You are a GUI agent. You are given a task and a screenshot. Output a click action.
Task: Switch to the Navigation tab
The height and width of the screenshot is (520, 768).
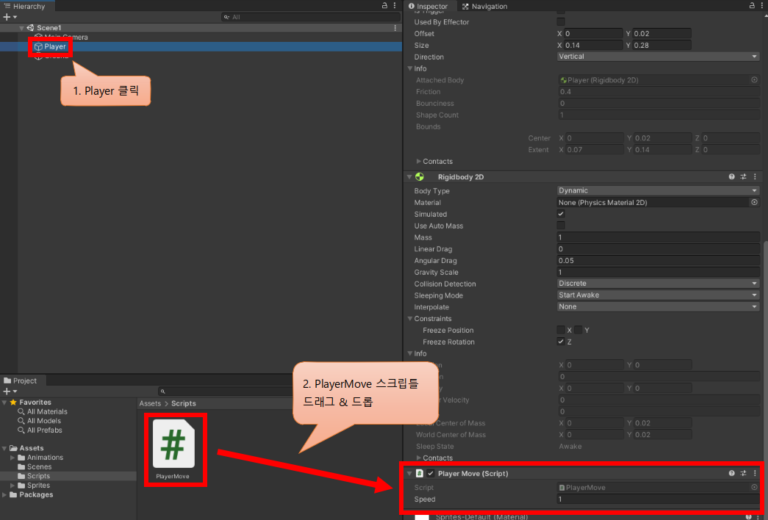tap(484, 6)
